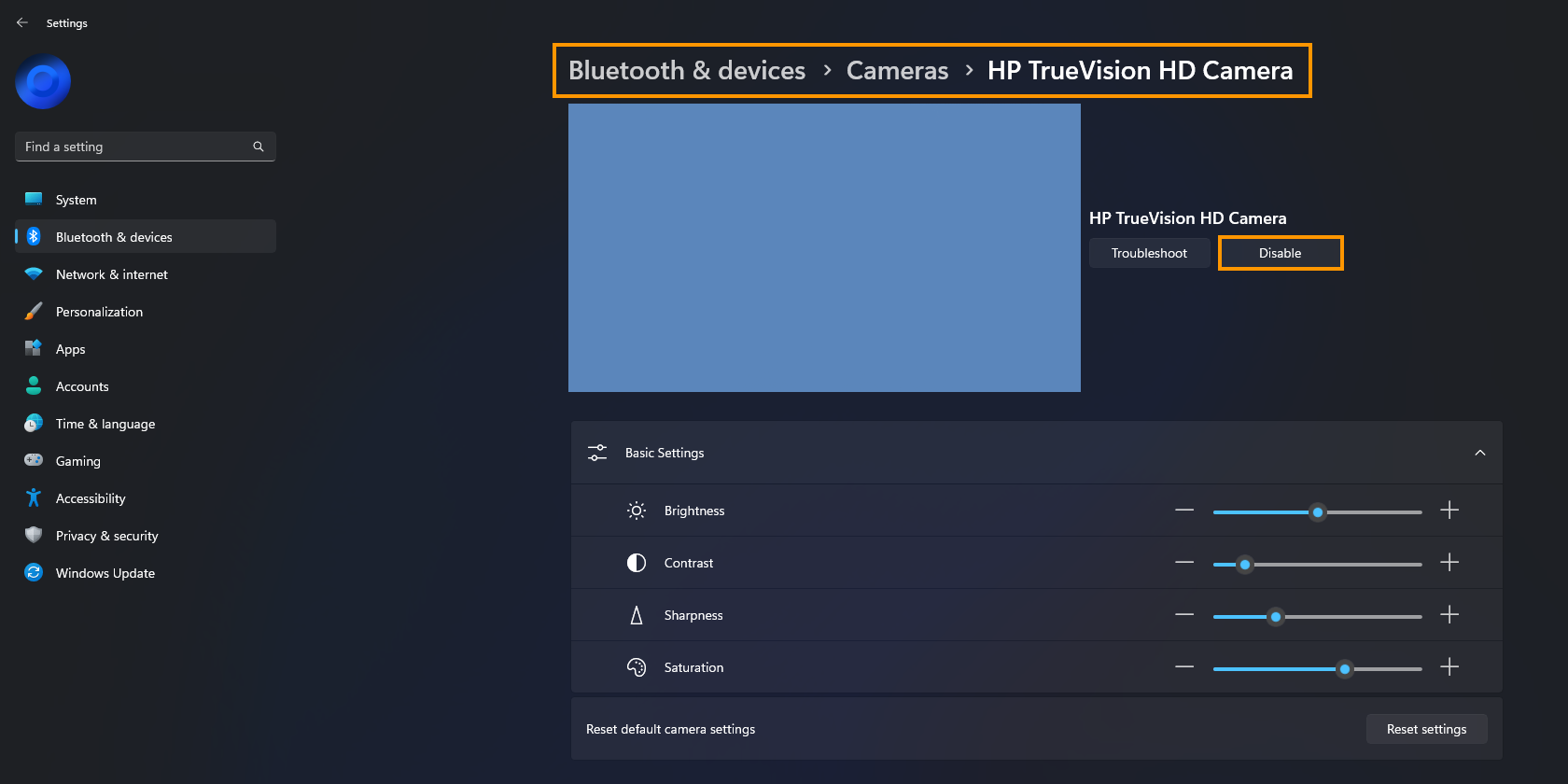
Task: Click the Brightness sun icon
Action: (x=637, y=511)
